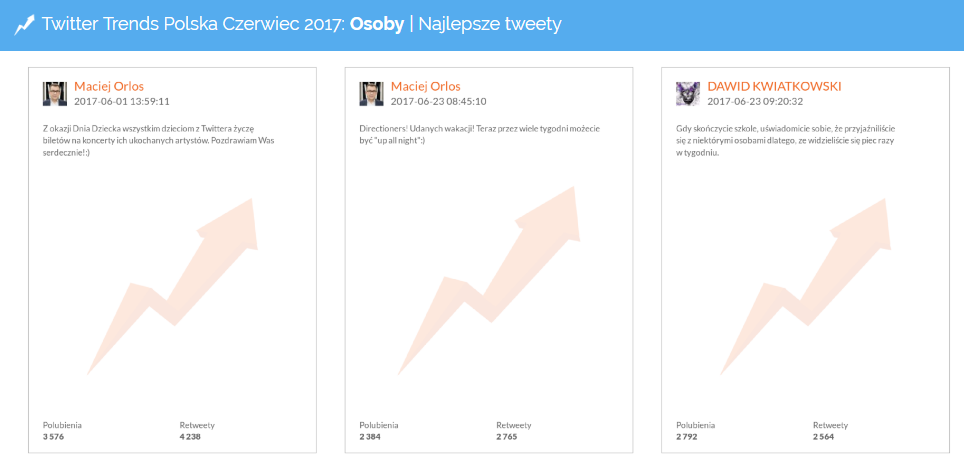Open Maciej Orlos name link on the 2017-06-01 tweet
The height and width of the screenshot is (468, 964).
(x=109, y=86)
